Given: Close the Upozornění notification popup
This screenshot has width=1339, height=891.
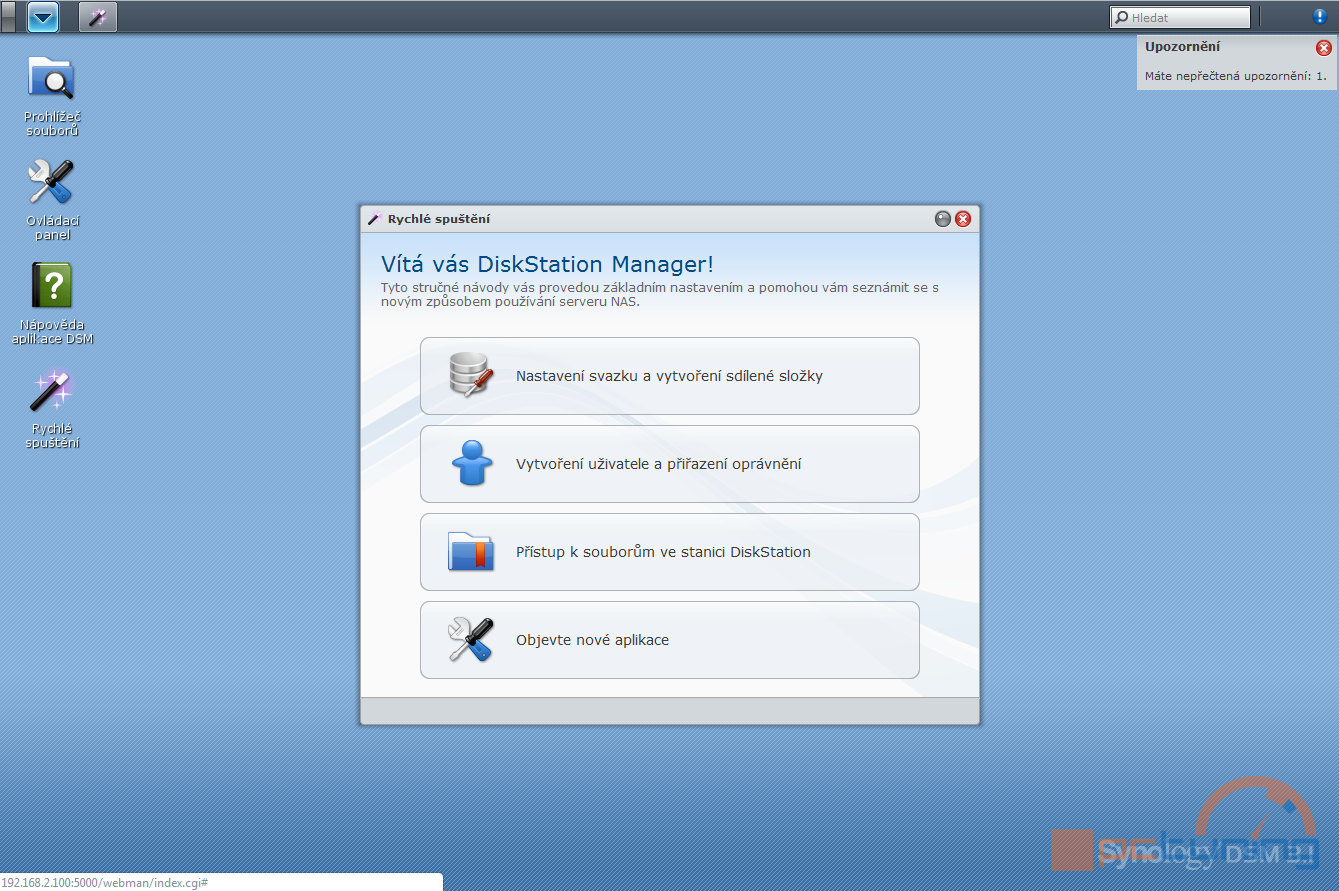Looking at the screenshot, I should 1323,47.
